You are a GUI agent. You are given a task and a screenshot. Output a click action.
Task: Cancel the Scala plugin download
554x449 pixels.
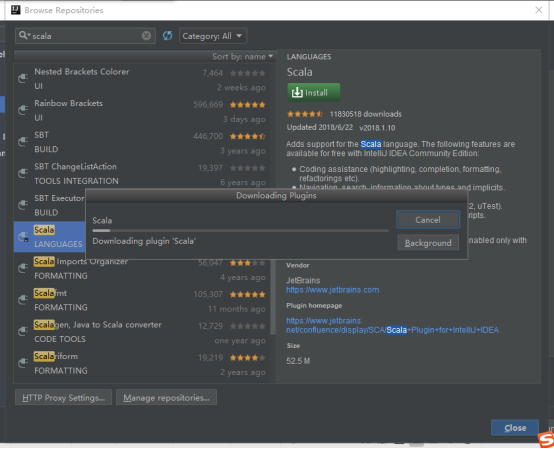click(428, 220)
